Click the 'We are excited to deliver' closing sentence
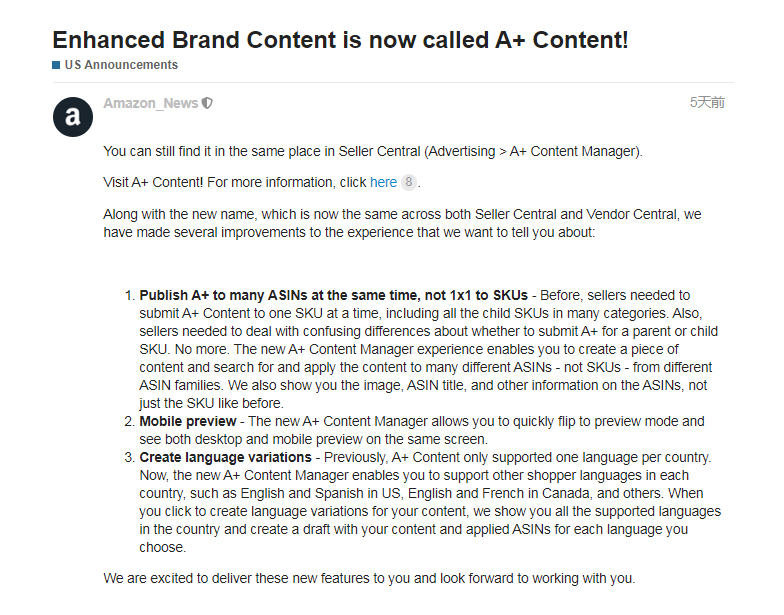 tap(369, 578)
